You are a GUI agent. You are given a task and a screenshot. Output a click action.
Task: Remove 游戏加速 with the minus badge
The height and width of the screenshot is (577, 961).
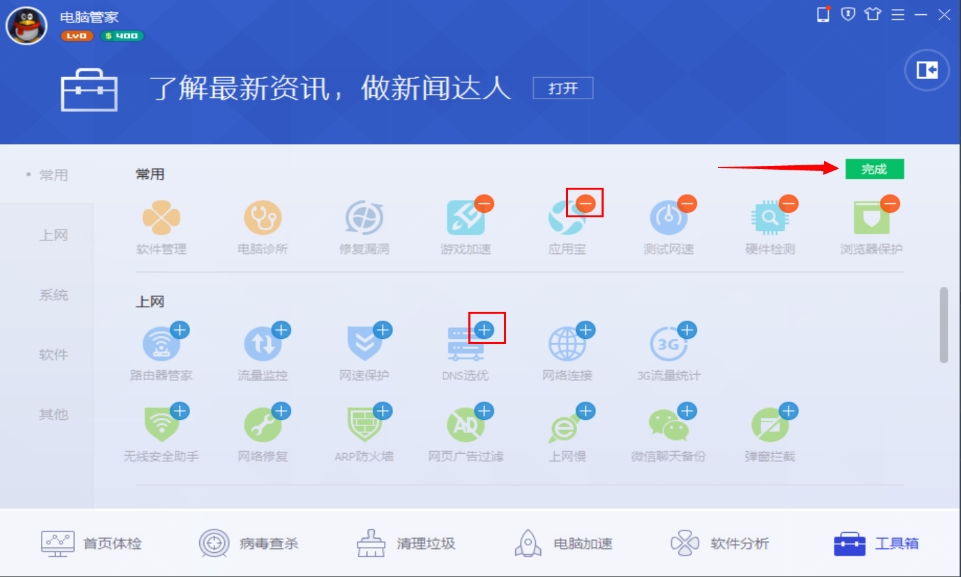coord(484,204)
